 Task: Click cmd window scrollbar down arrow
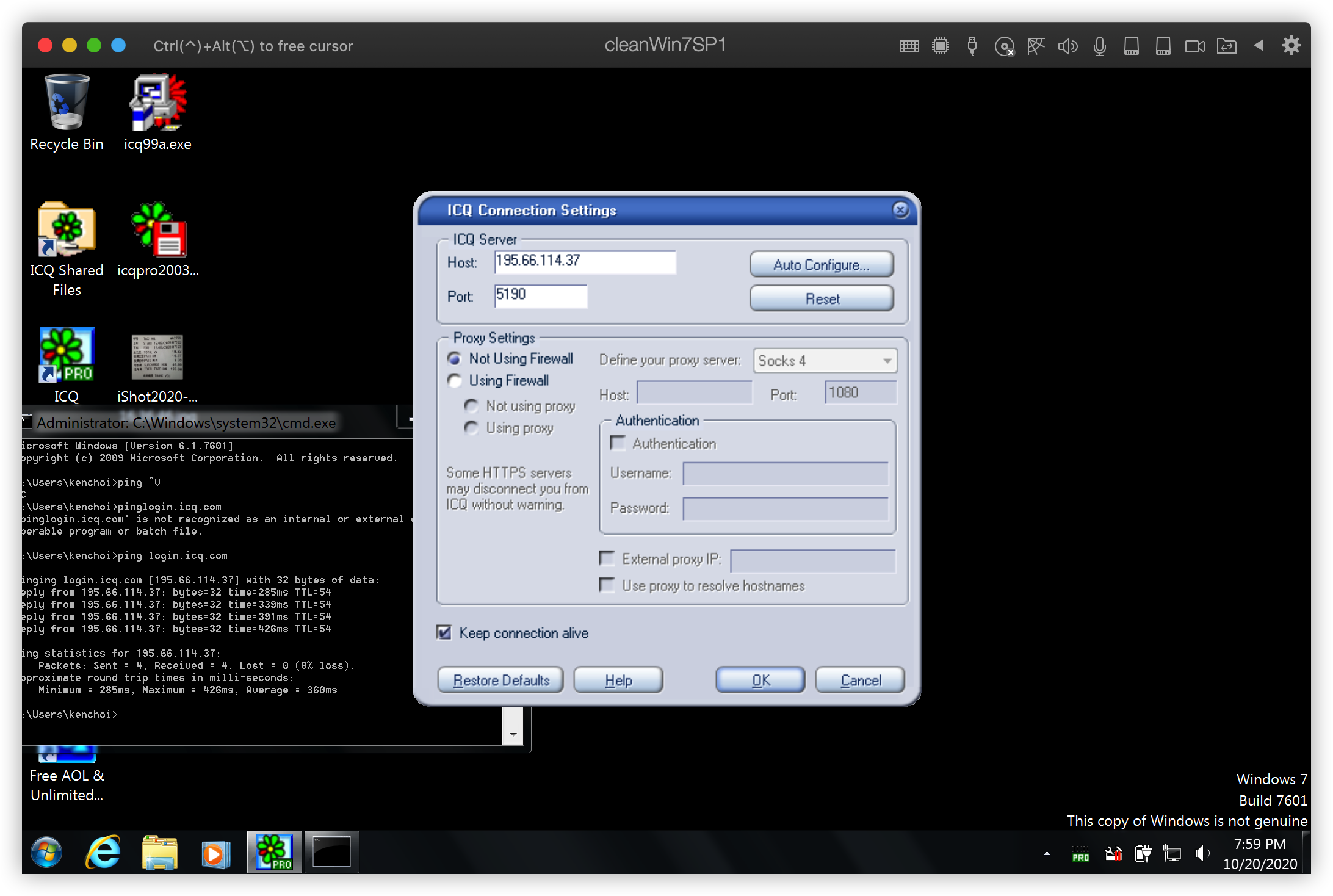click(x=513, y=735)
